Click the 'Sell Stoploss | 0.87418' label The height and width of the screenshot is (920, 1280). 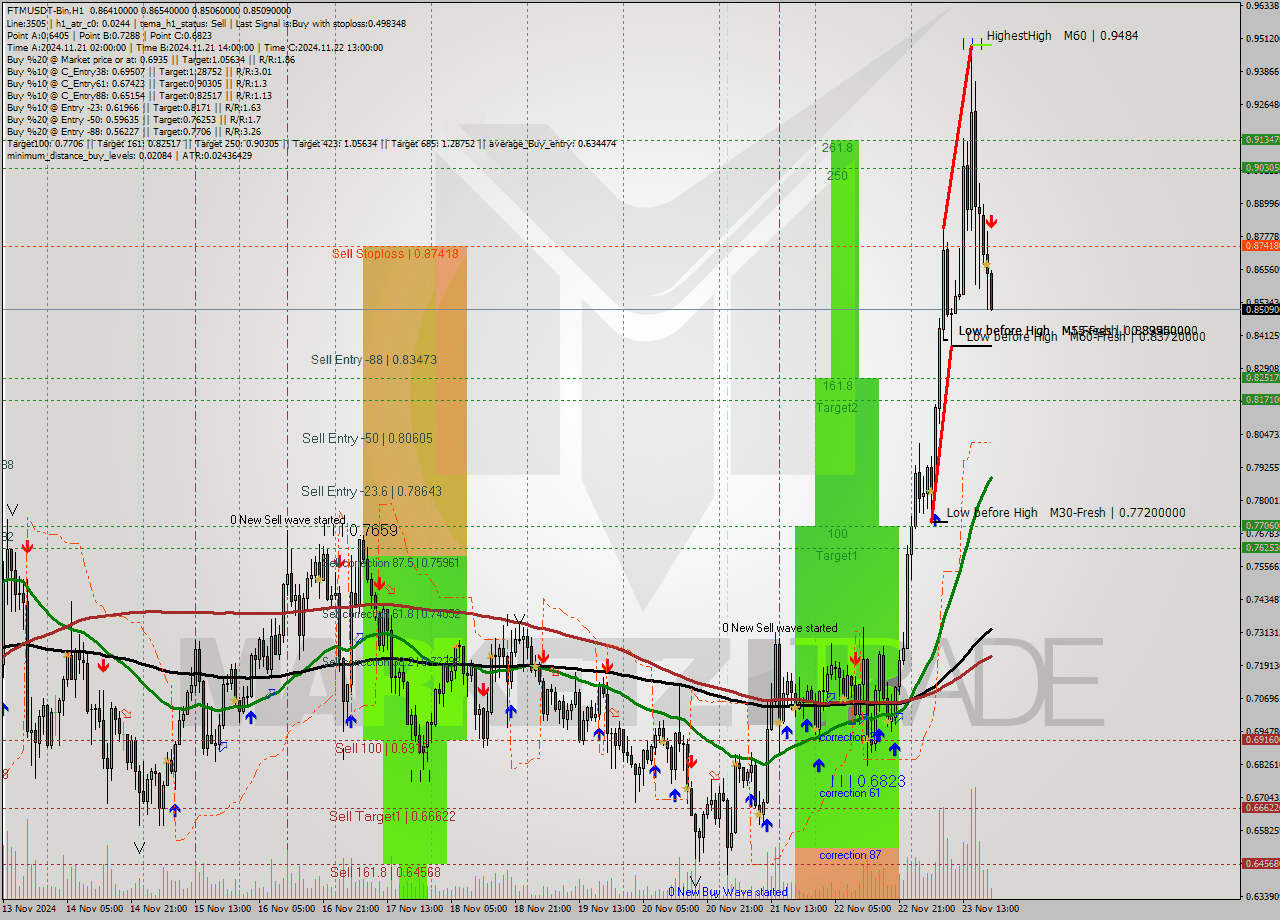[x=395, y=254]
